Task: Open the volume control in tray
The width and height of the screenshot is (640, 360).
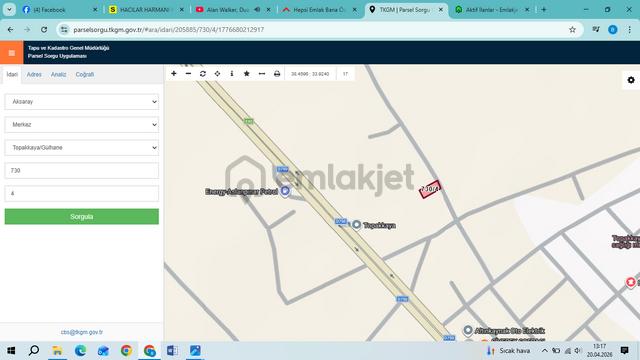Action: [578, 351]
